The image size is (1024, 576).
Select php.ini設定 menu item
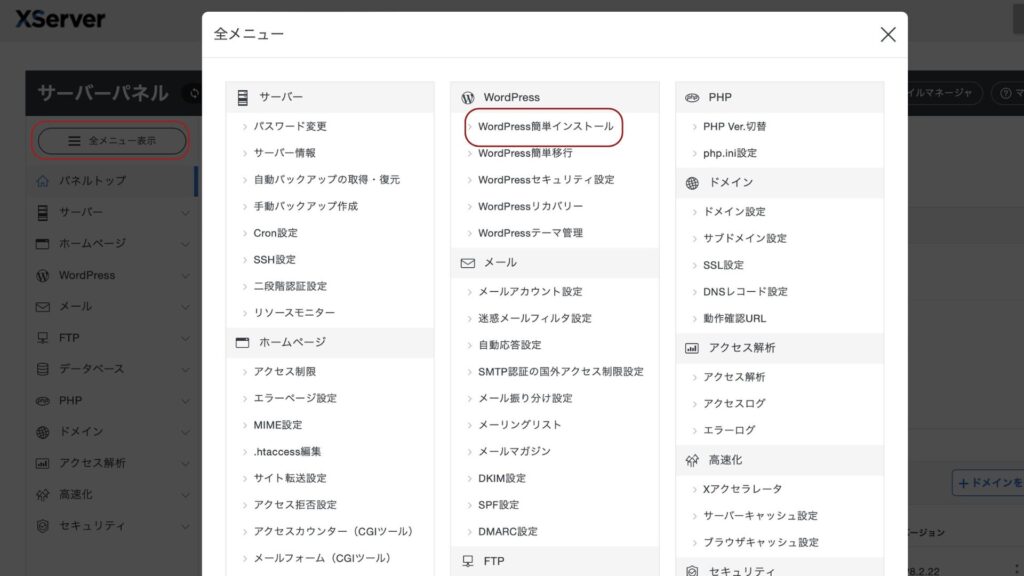pos(729,153)
